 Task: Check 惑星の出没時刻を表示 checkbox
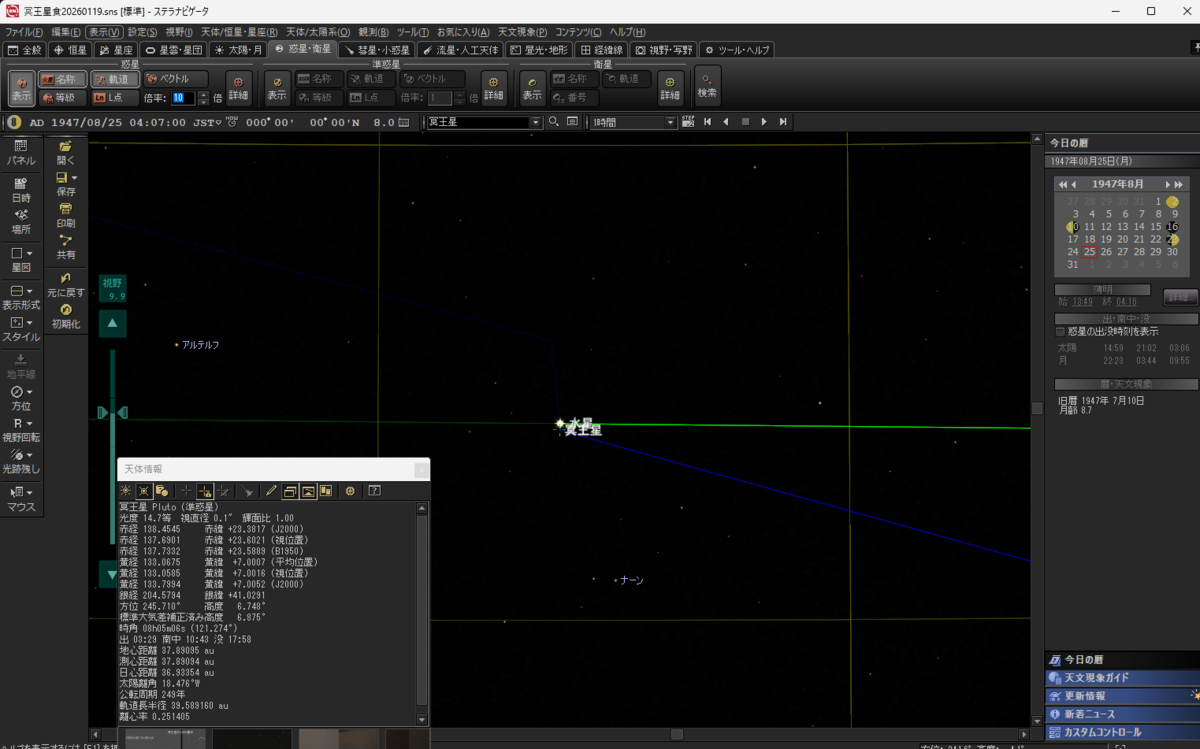(x=1061, y=331)
